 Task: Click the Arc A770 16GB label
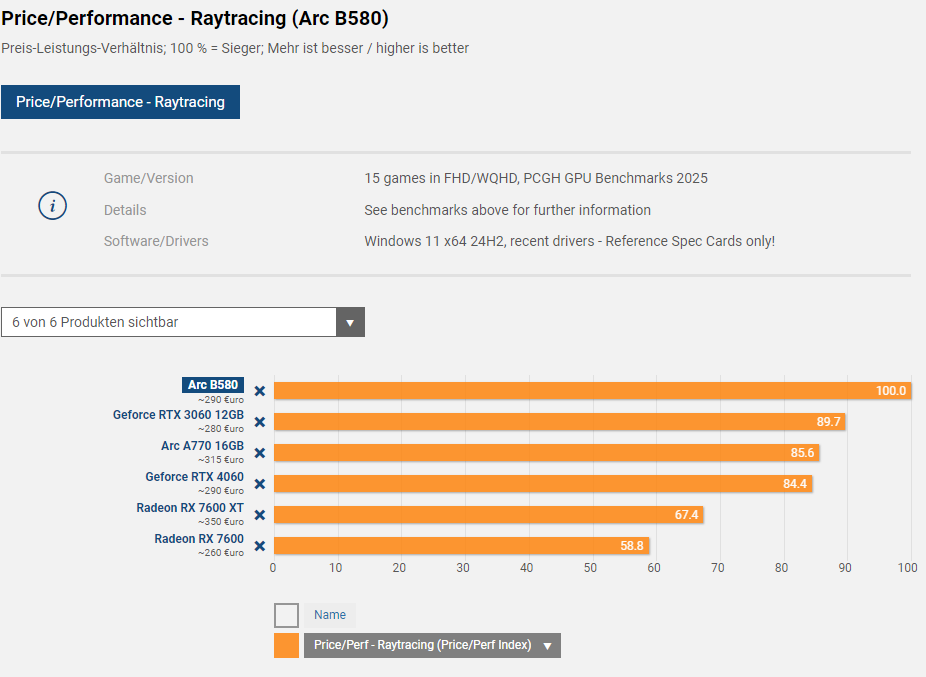coord(203,445)
